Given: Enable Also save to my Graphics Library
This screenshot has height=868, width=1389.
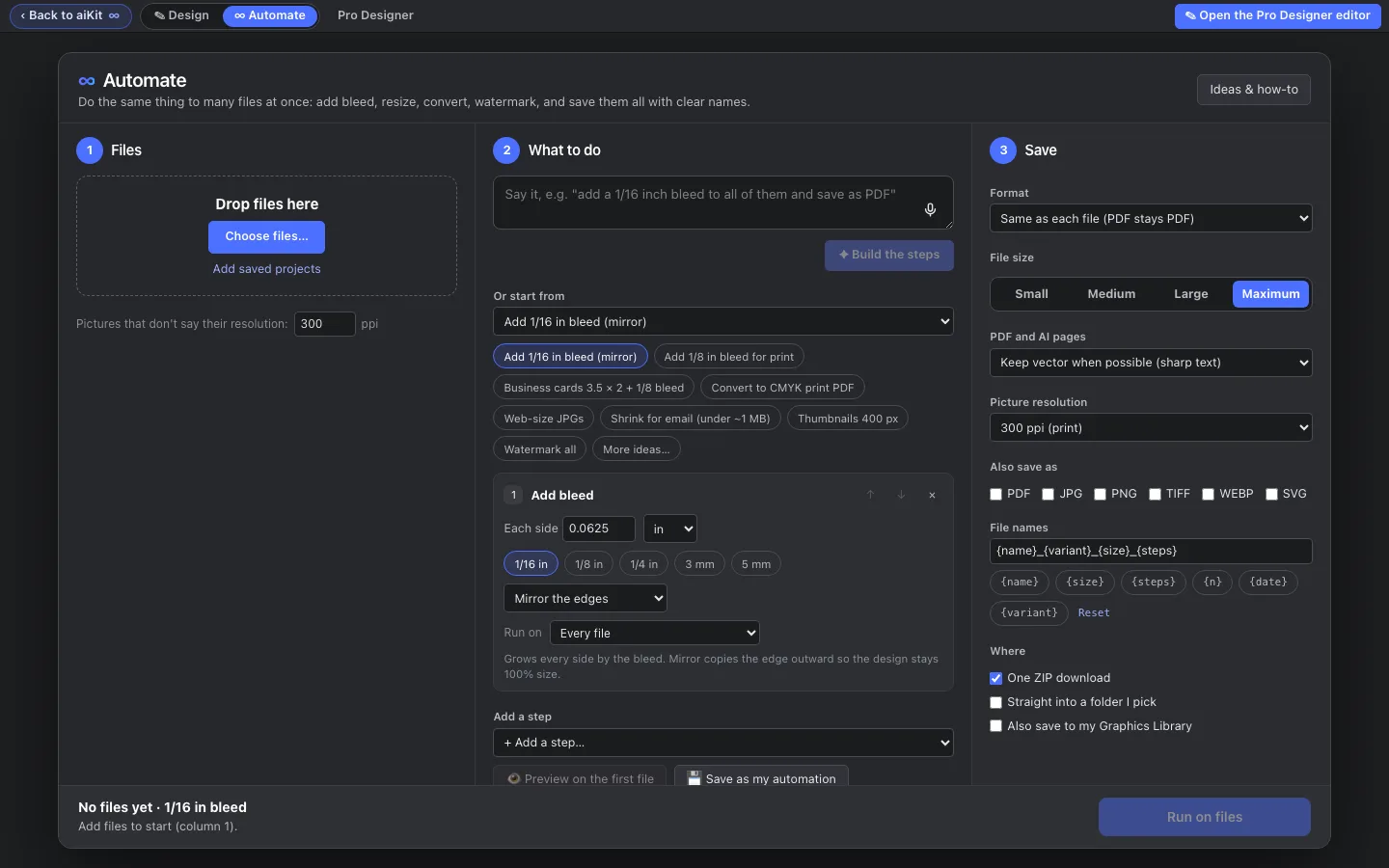Looking at the screenshot, I should pos(996,726).
